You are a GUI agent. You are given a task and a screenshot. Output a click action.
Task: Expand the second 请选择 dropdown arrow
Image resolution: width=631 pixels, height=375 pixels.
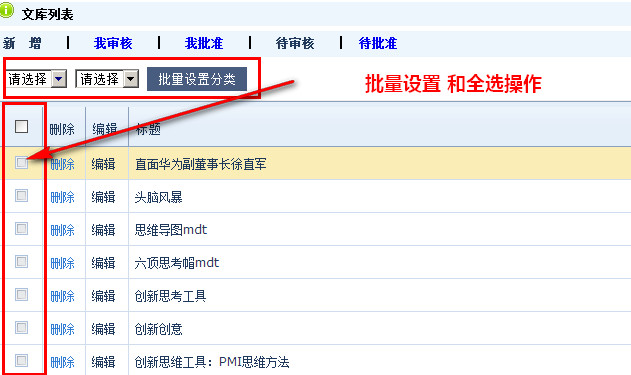tap(131, 79)
